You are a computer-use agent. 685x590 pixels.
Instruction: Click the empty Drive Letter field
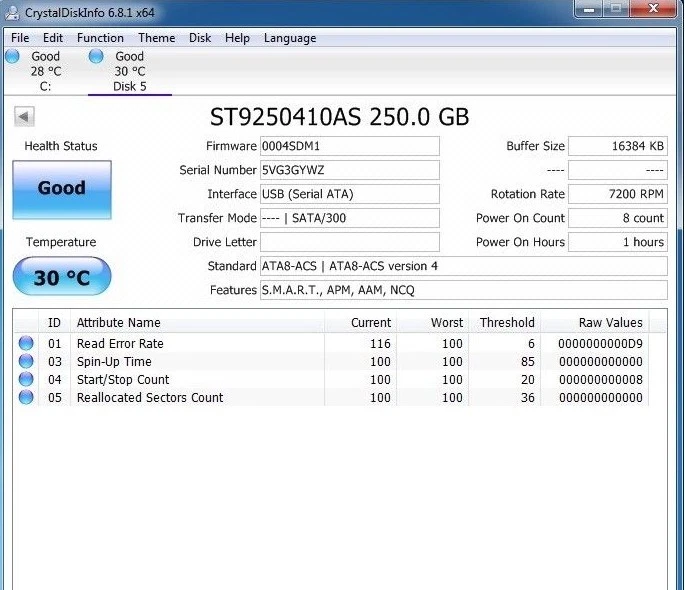tap(349, 242)
